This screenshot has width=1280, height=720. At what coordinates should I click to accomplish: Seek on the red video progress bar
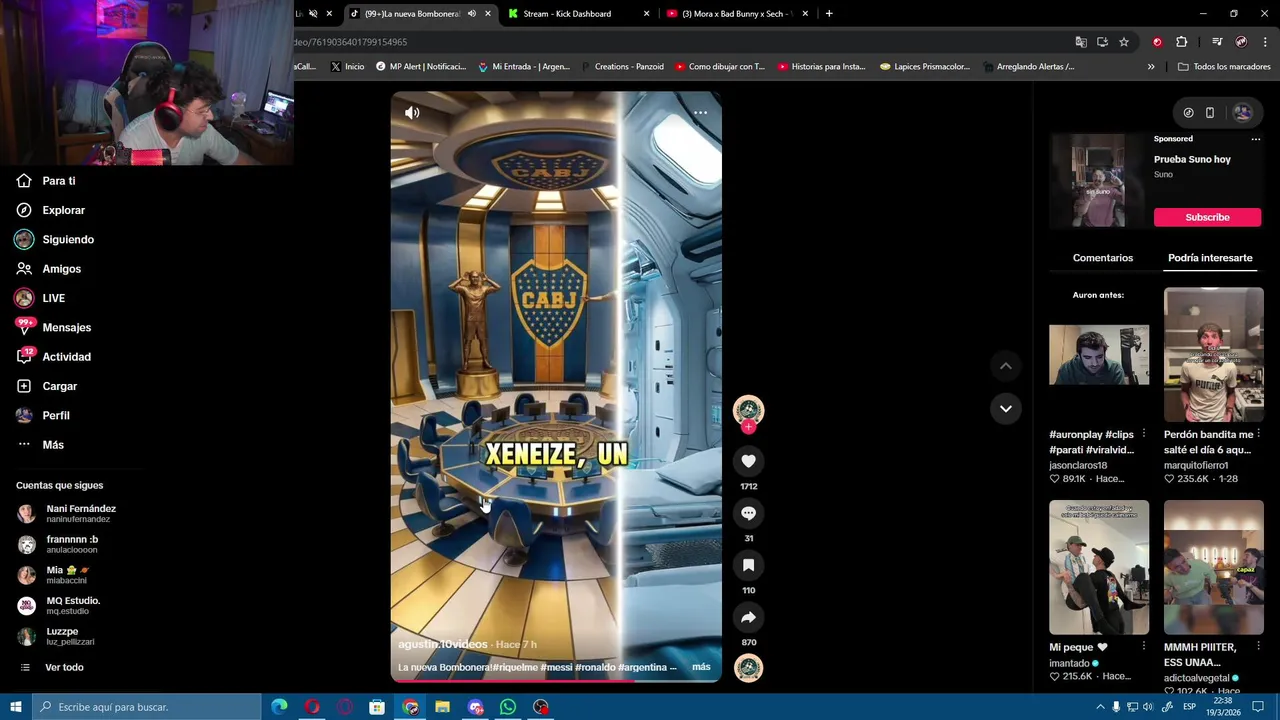point(556,681)
